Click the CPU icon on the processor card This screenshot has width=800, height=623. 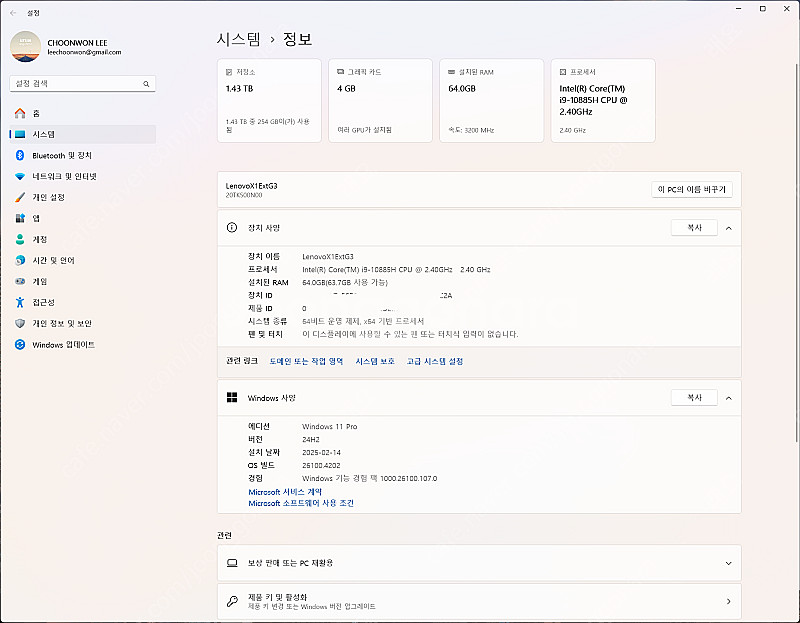(x=563, y=72)
